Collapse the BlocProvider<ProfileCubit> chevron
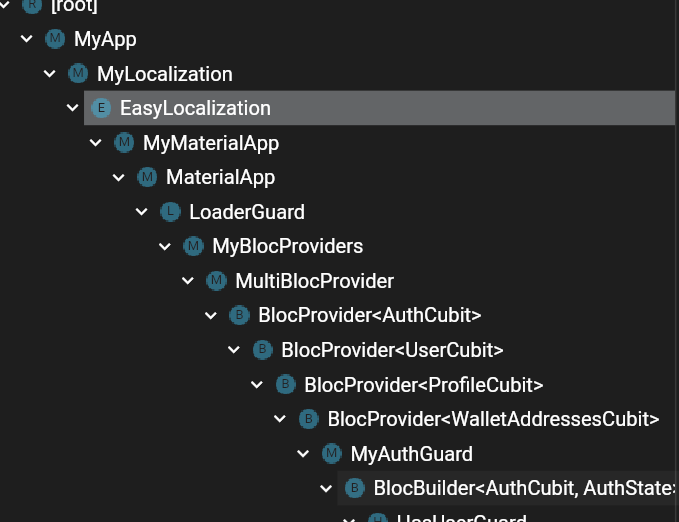The image size is (679, 522). tap(257, 384)
